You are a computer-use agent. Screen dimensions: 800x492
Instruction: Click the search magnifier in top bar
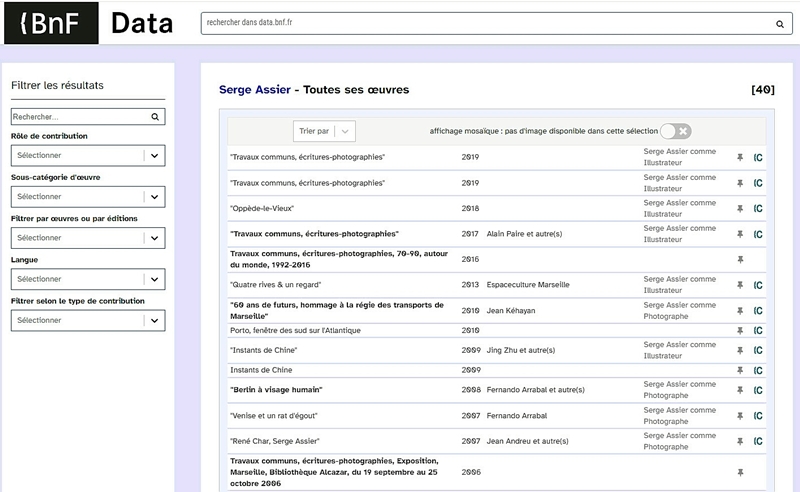pyautogui.click(x=780, y=24)
